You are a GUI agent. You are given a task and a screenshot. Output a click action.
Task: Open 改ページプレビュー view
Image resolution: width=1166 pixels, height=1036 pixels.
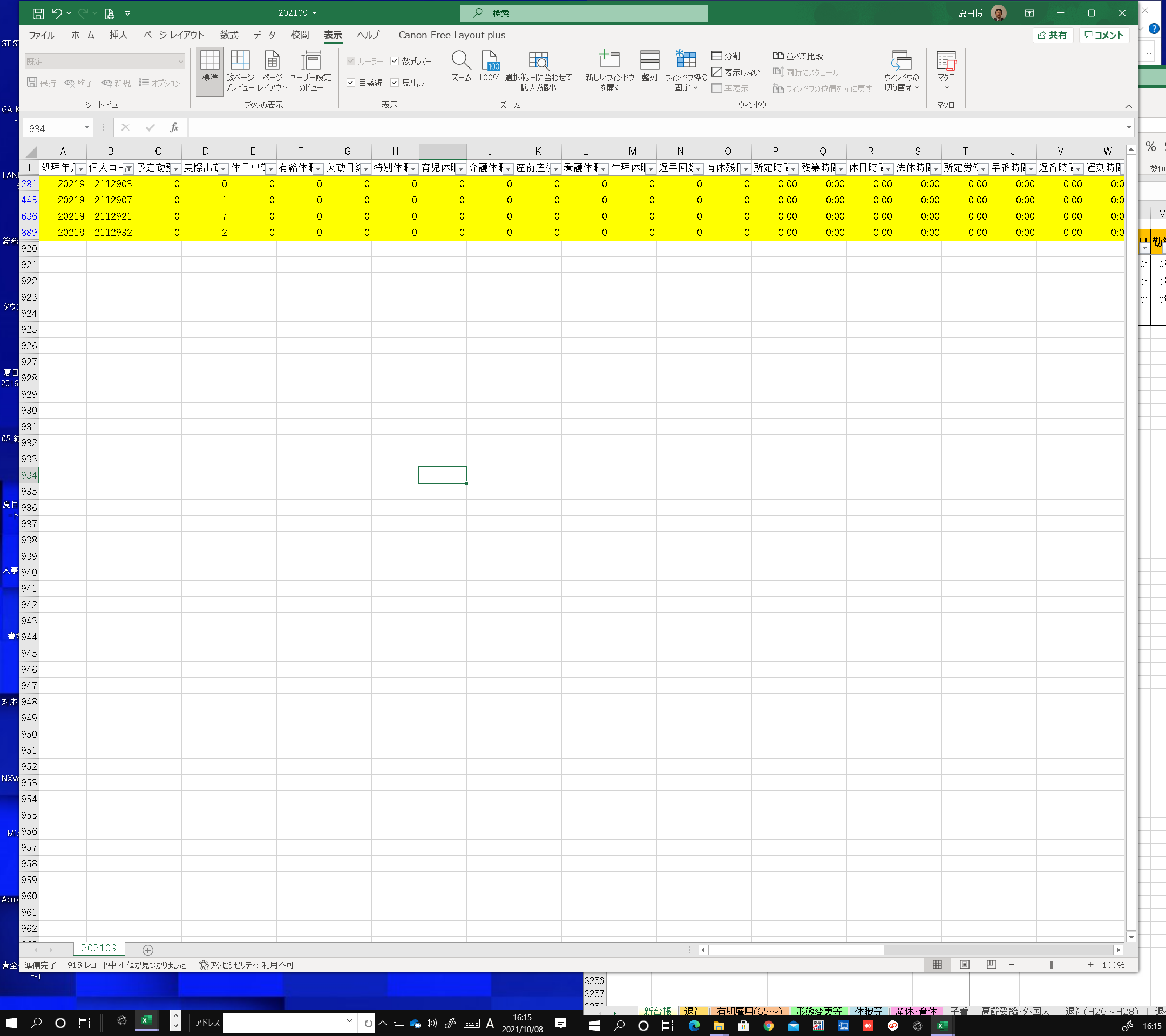[x=240, y=61]
